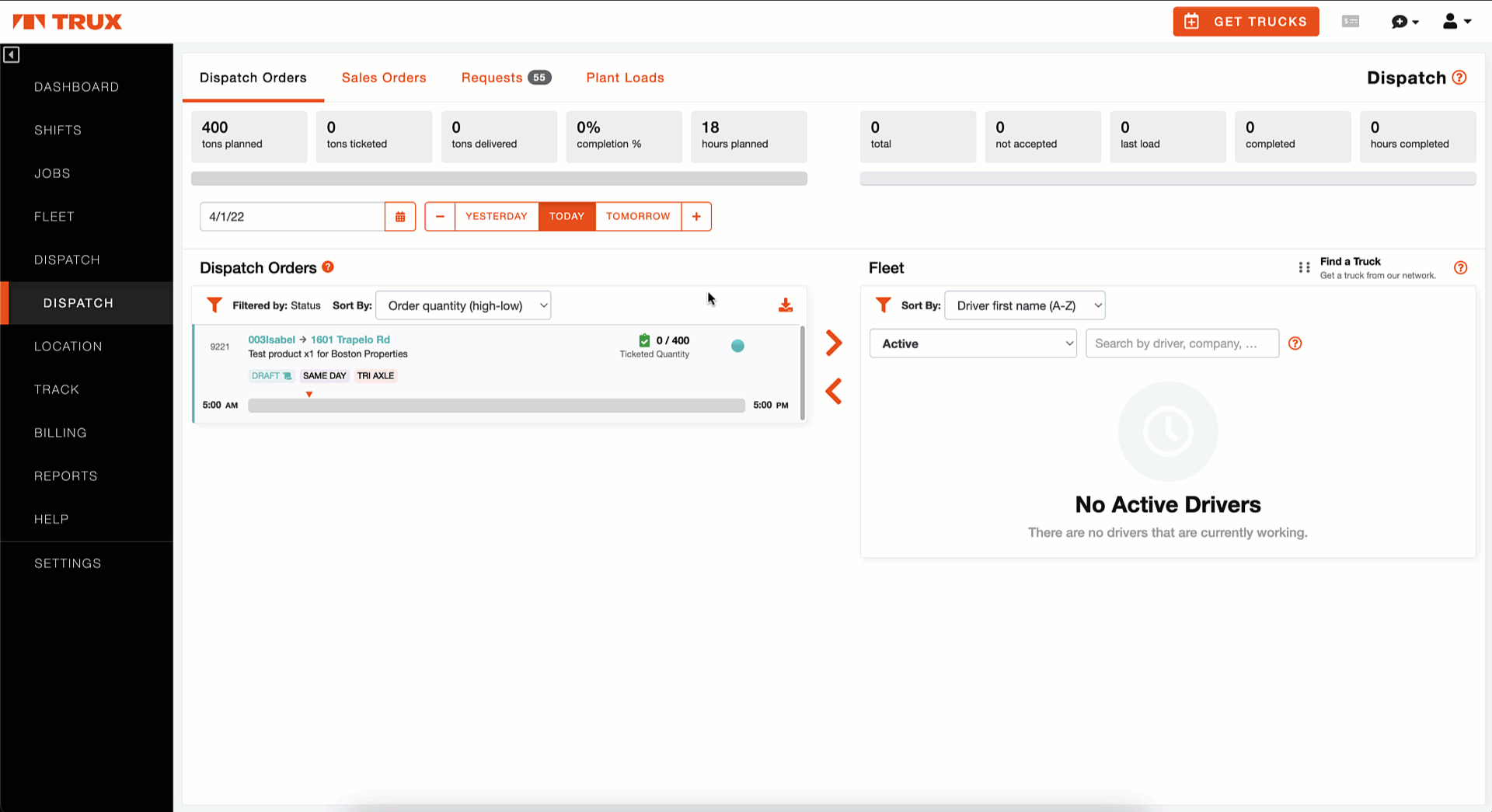The image size is (1492, 812).
Task: Open the chat support menu icon
Action: coord(1404,22)
